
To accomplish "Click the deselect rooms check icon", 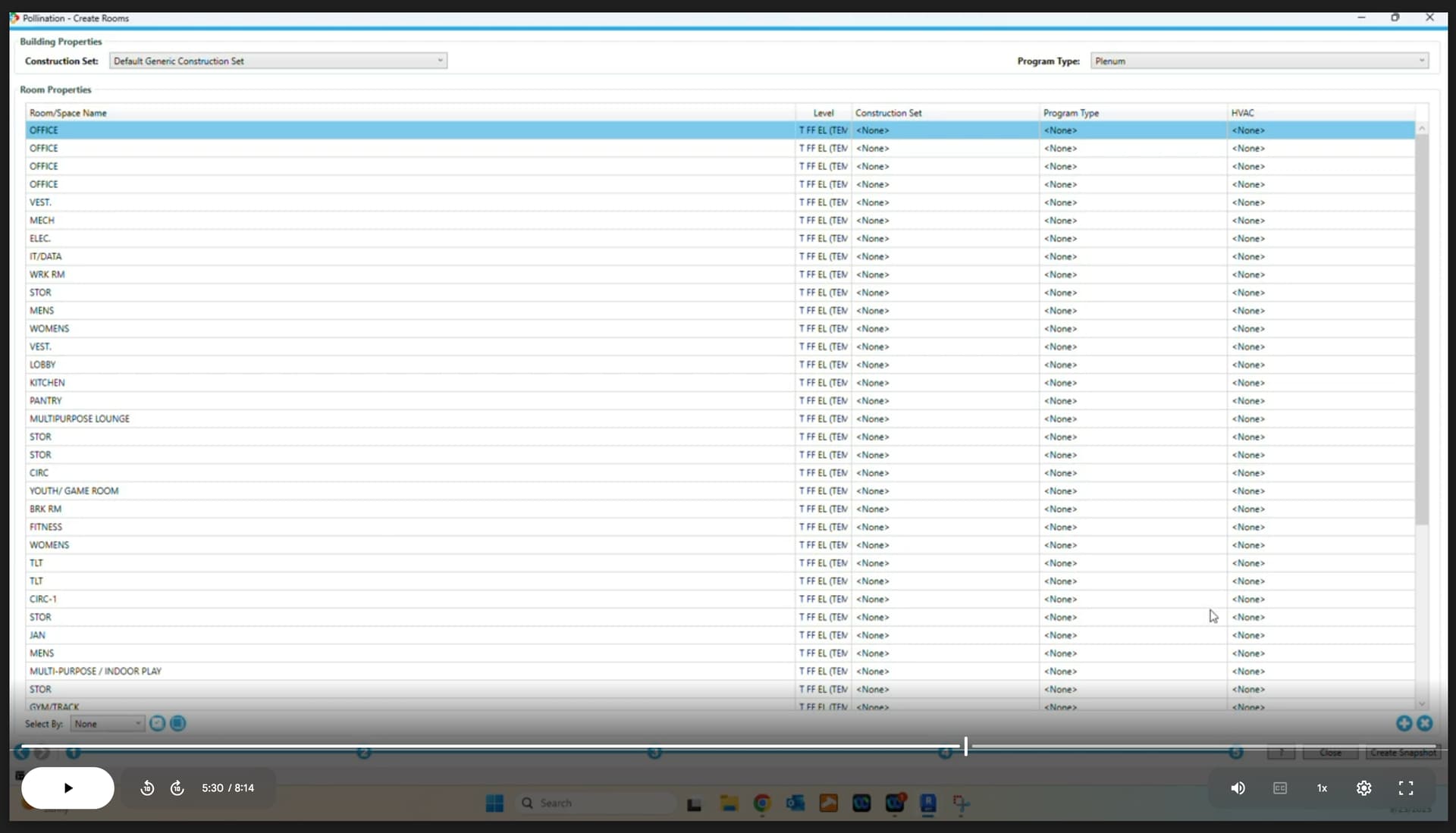I will coord(157,723).
